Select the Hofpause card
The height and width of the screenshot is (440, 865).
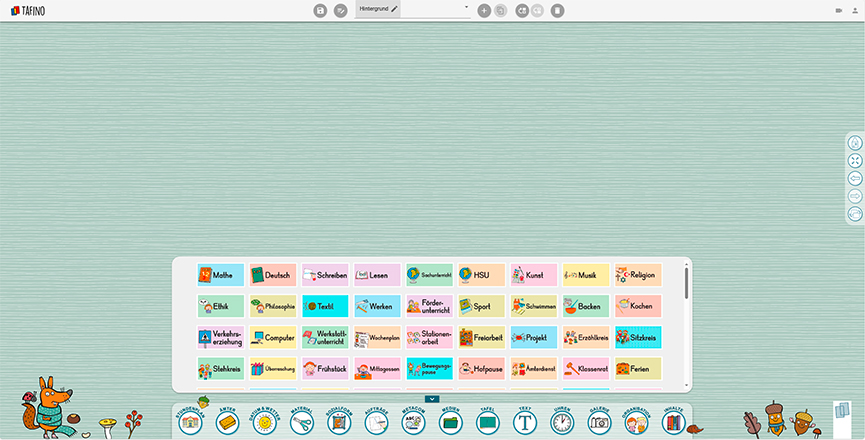[482, 369]
